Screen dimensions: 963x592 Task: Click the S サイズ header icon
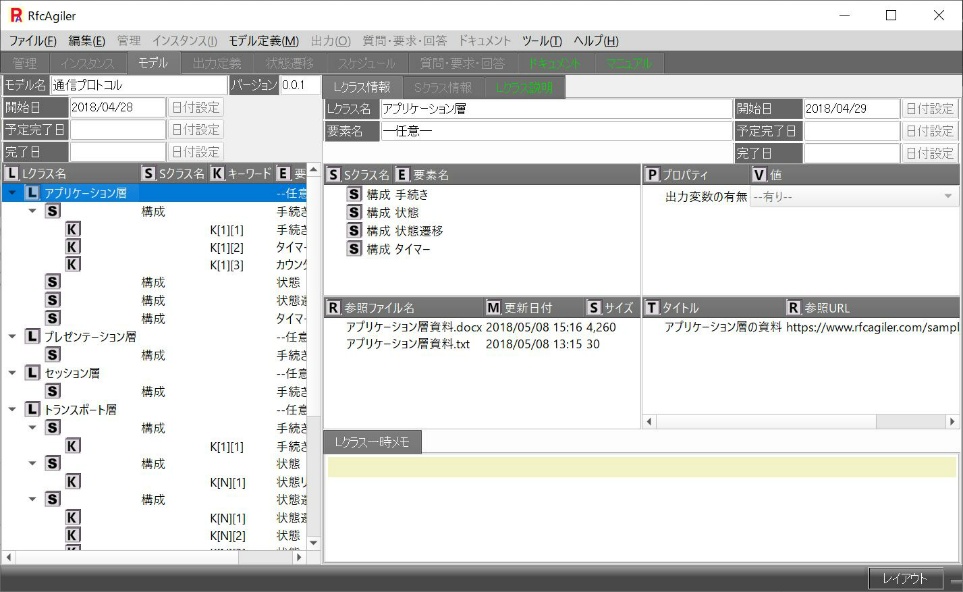594,308
